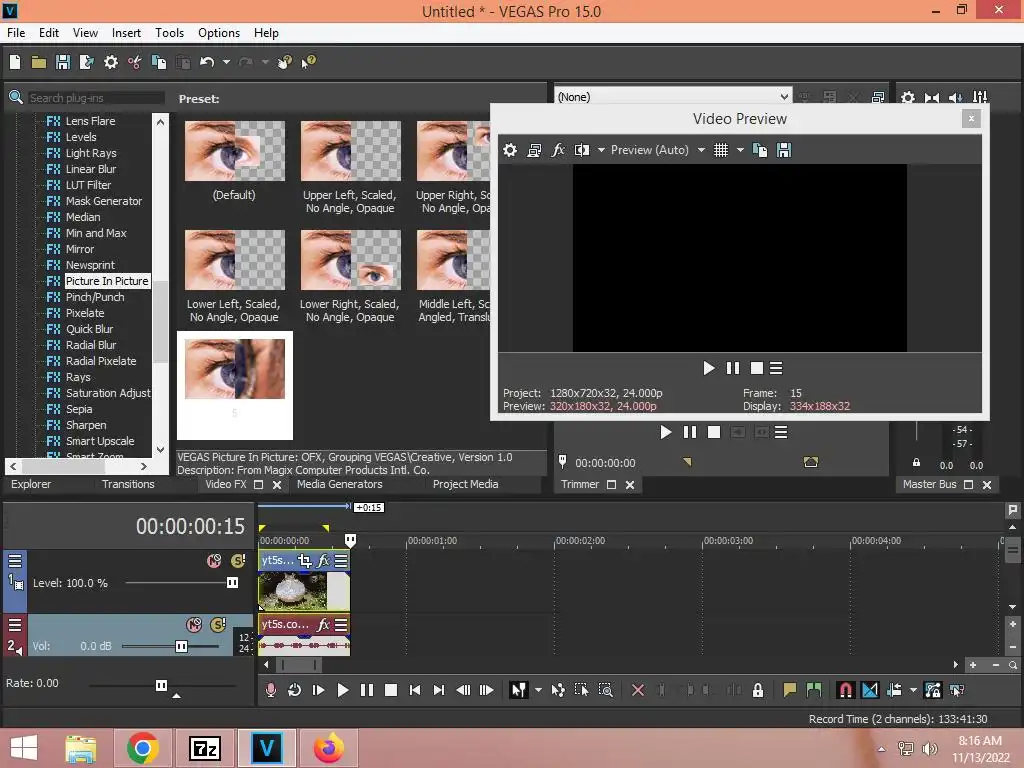Insert a marker with the yellow flag icon

(x=790, y=690)
